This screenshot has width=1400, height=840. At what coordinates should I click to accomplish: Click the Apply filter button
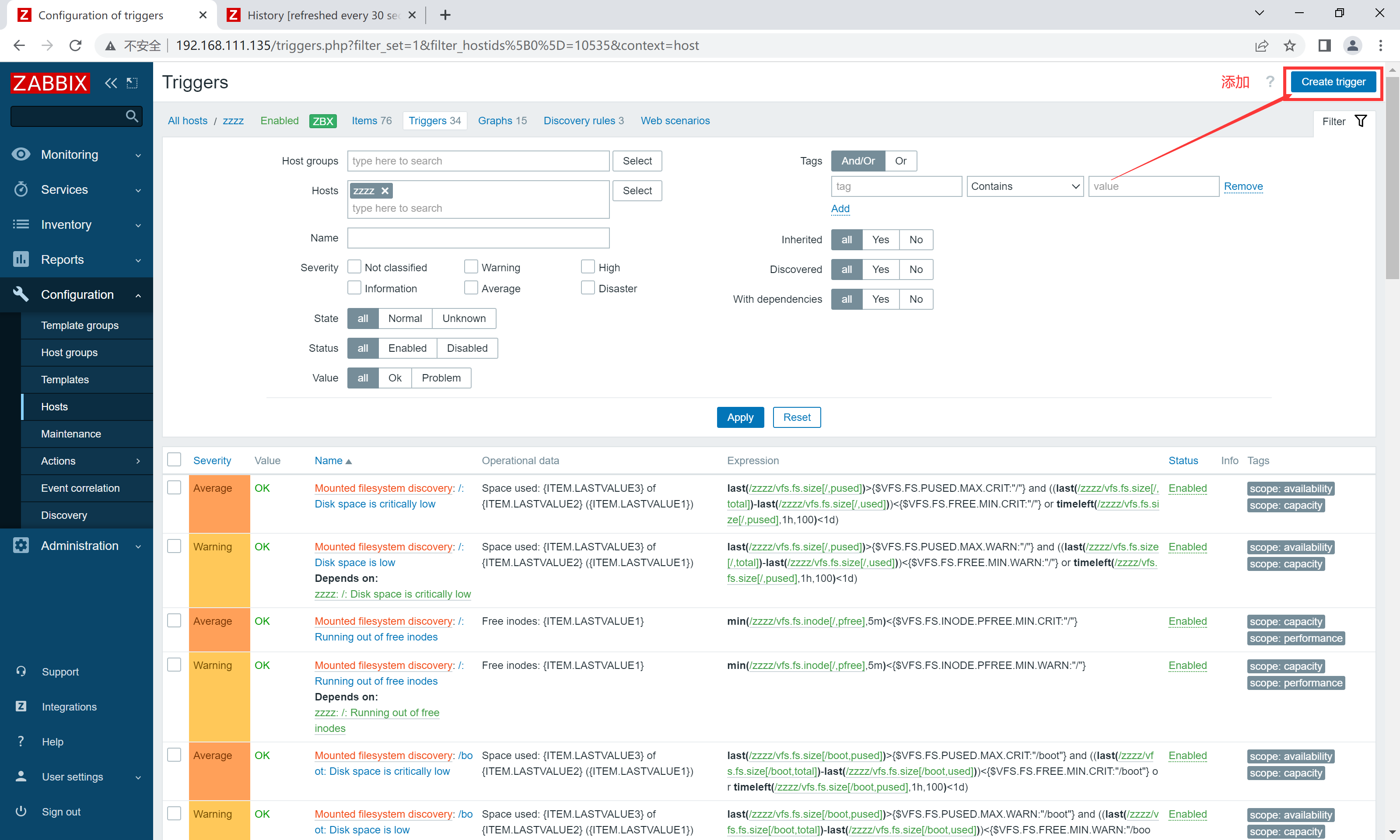click(x=739, y=417)
